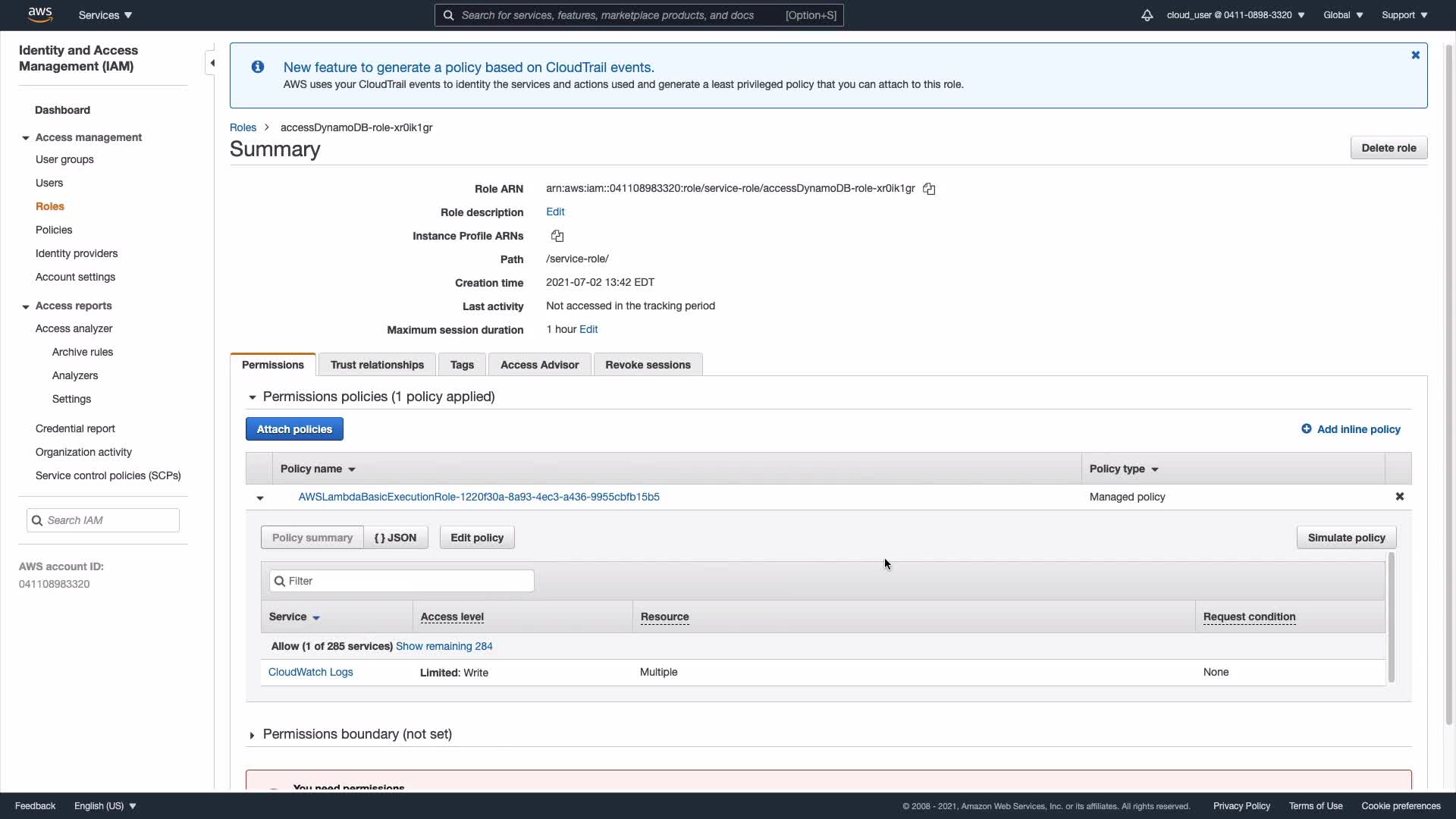Open the notifications bell icon
Viewport: 1456px width, 819px height.
1147,15
